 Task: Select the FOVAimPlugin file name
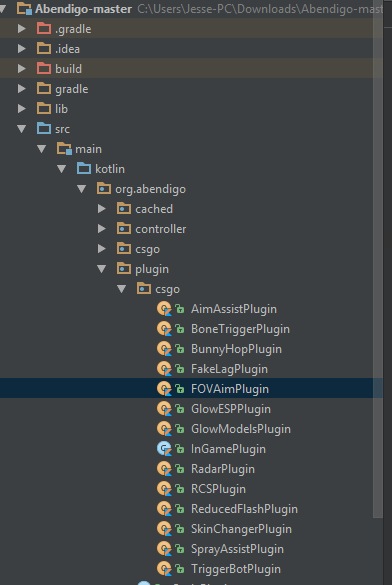230,389
